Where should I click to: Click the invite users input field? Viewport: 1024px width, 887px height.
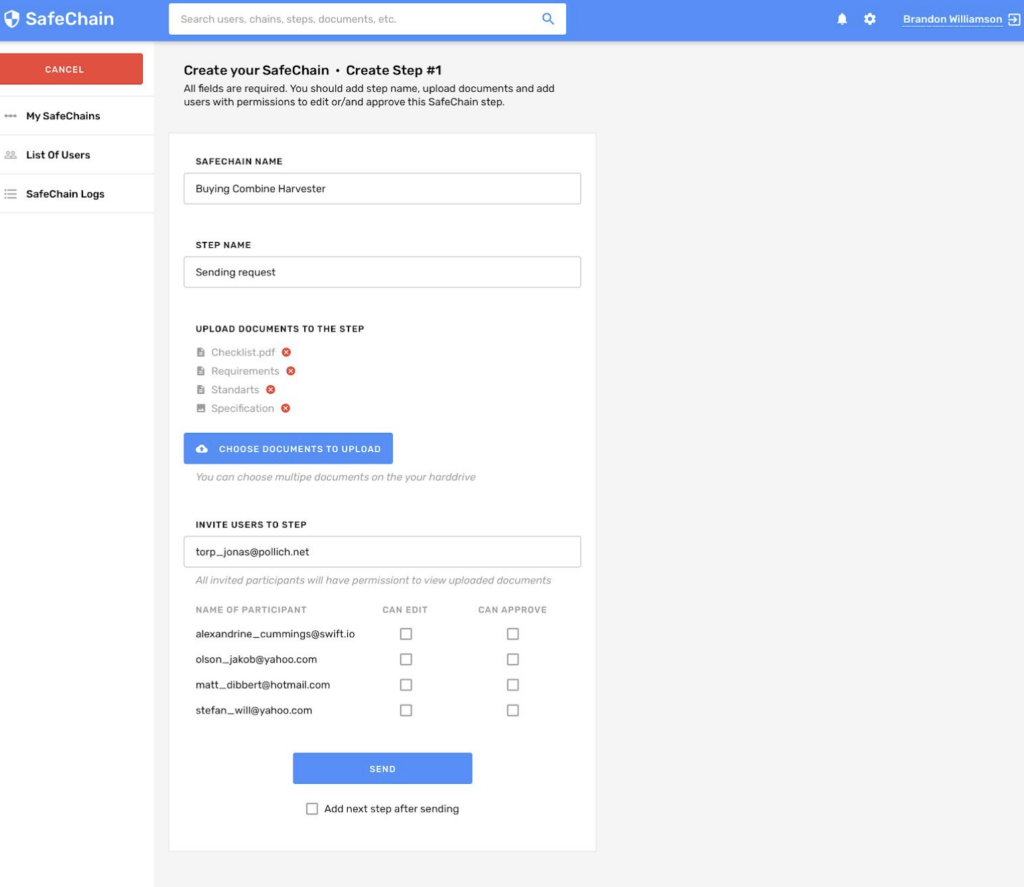pyautogui.click(x=382, y=551)
